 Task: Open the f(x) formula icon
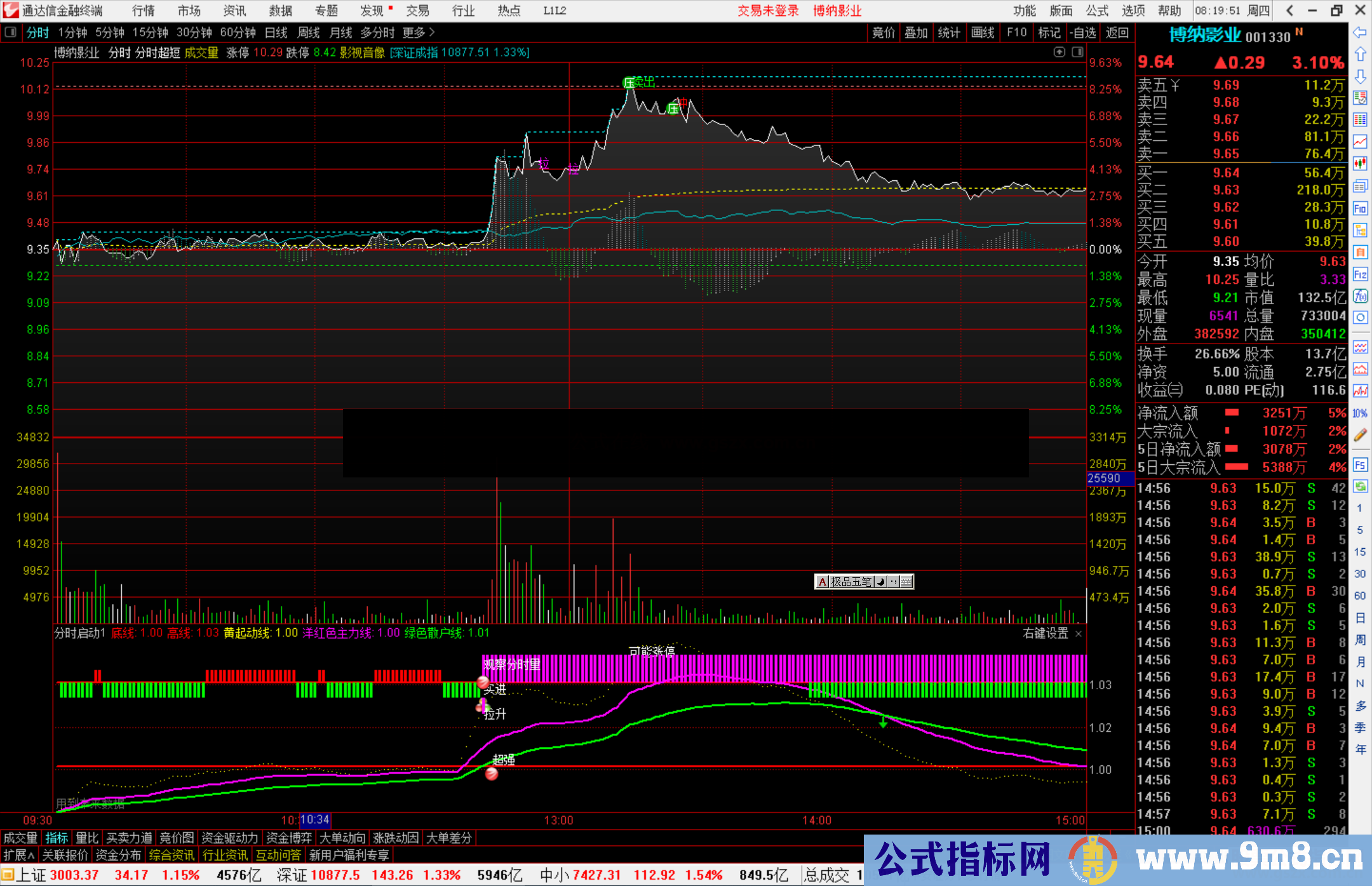1360,296
